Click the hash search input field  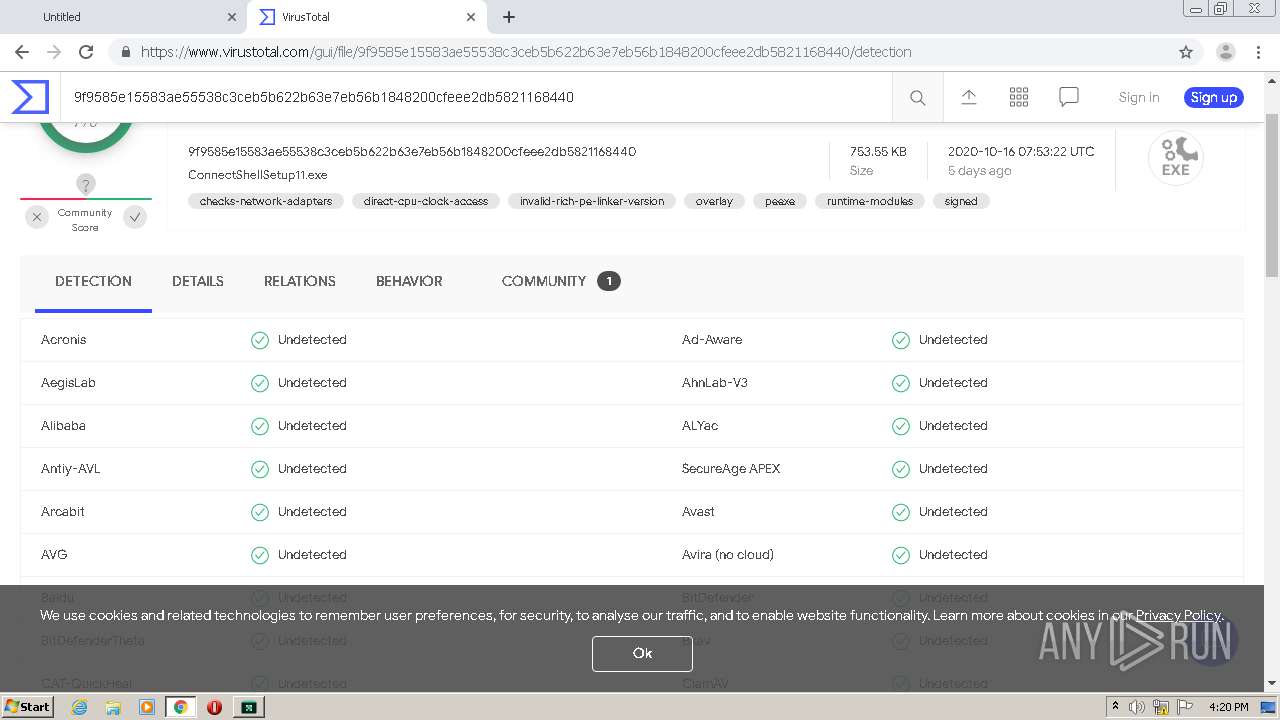476,97
